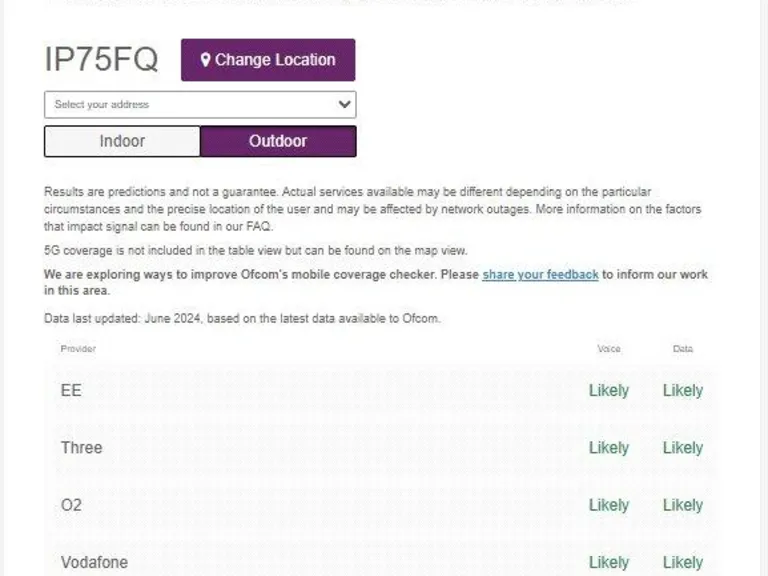
Task: Click the Data column header
Action: click(683, 349)
